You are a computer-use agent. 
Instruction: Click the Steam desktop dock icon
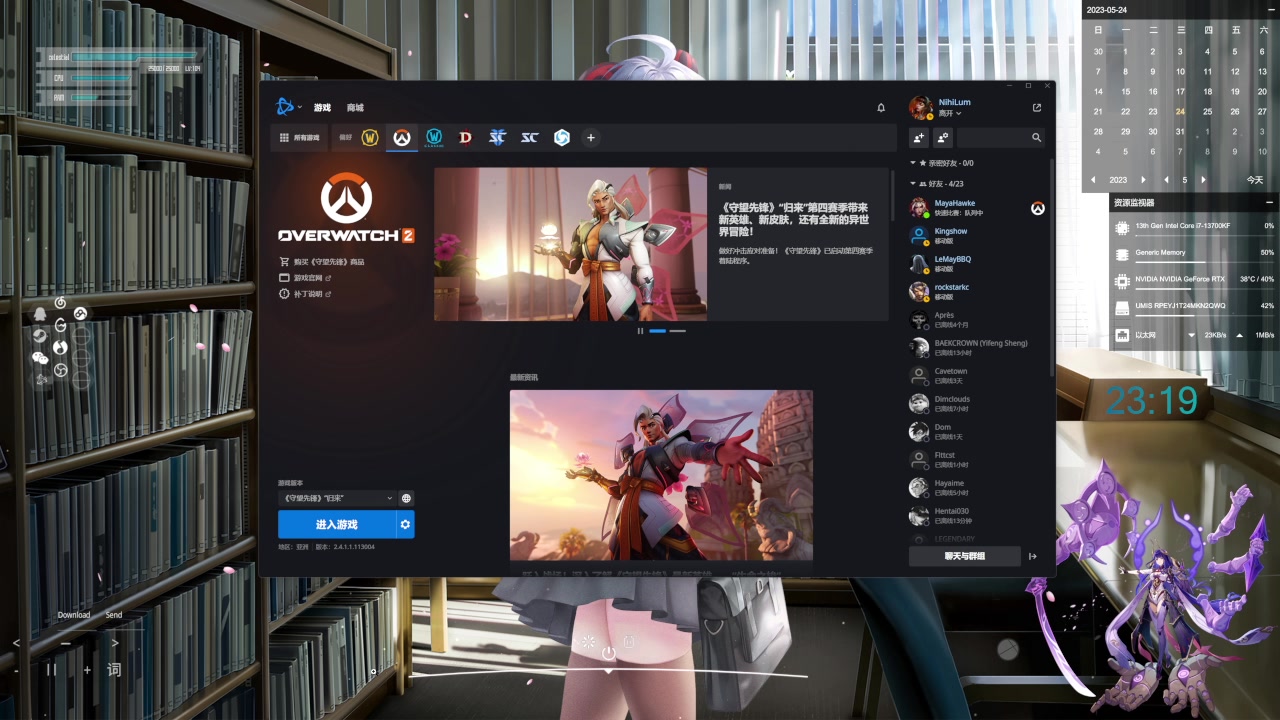(x=39, y=336)
